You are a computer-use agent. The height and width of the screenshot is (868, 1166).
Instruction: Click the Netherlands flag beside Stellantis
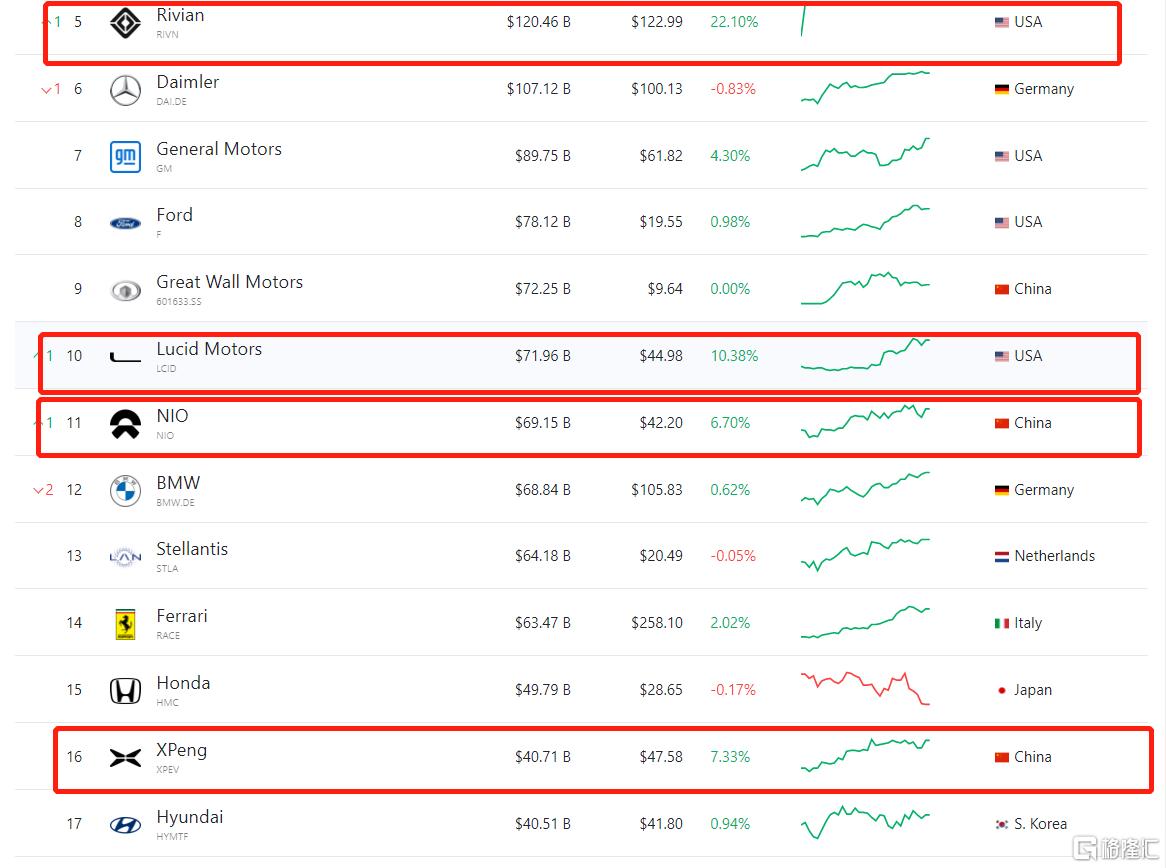click(1001, 557)
